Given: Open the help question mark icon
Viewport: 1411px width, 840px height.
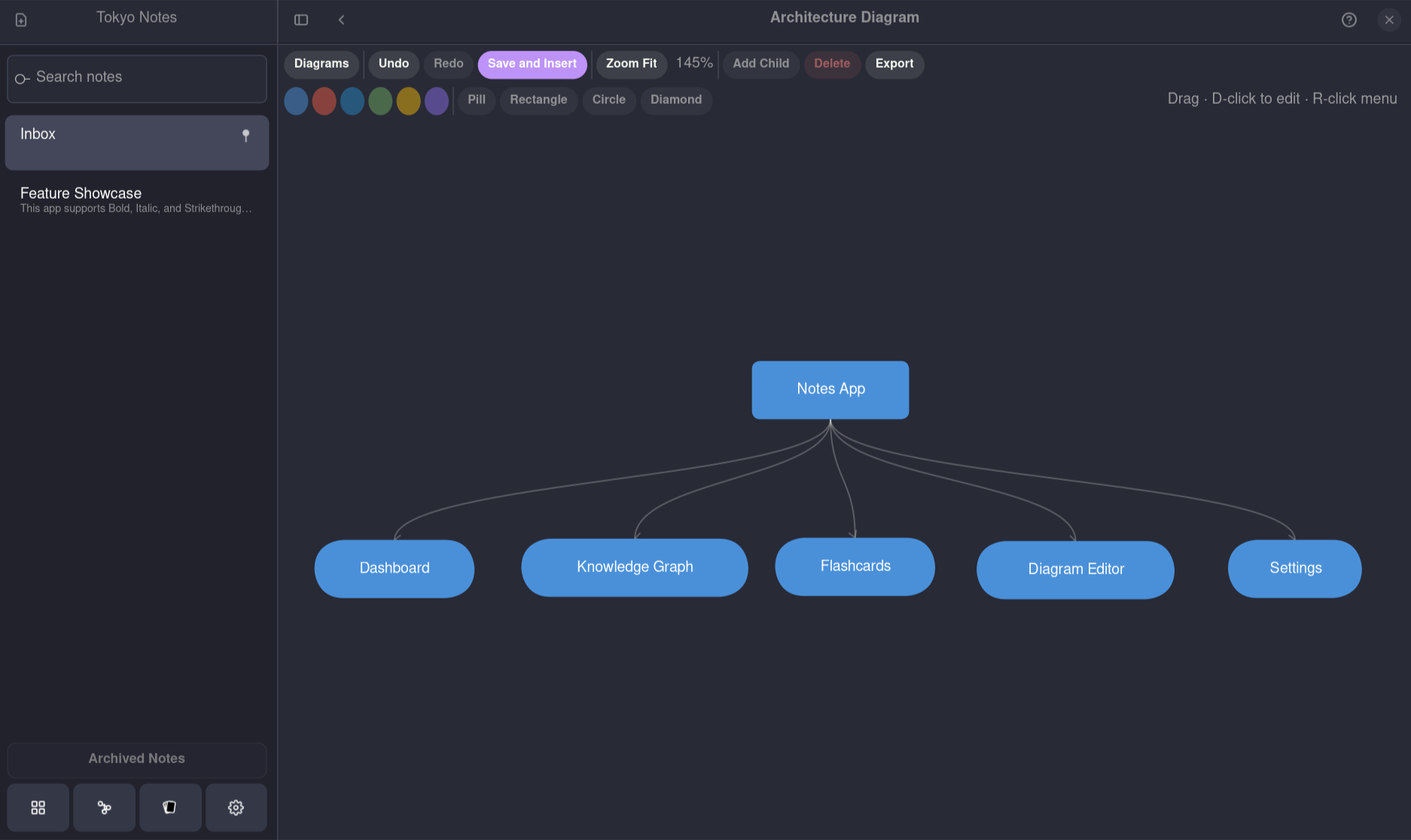Looking at the screenshot, I should [x=1349, y=20].
